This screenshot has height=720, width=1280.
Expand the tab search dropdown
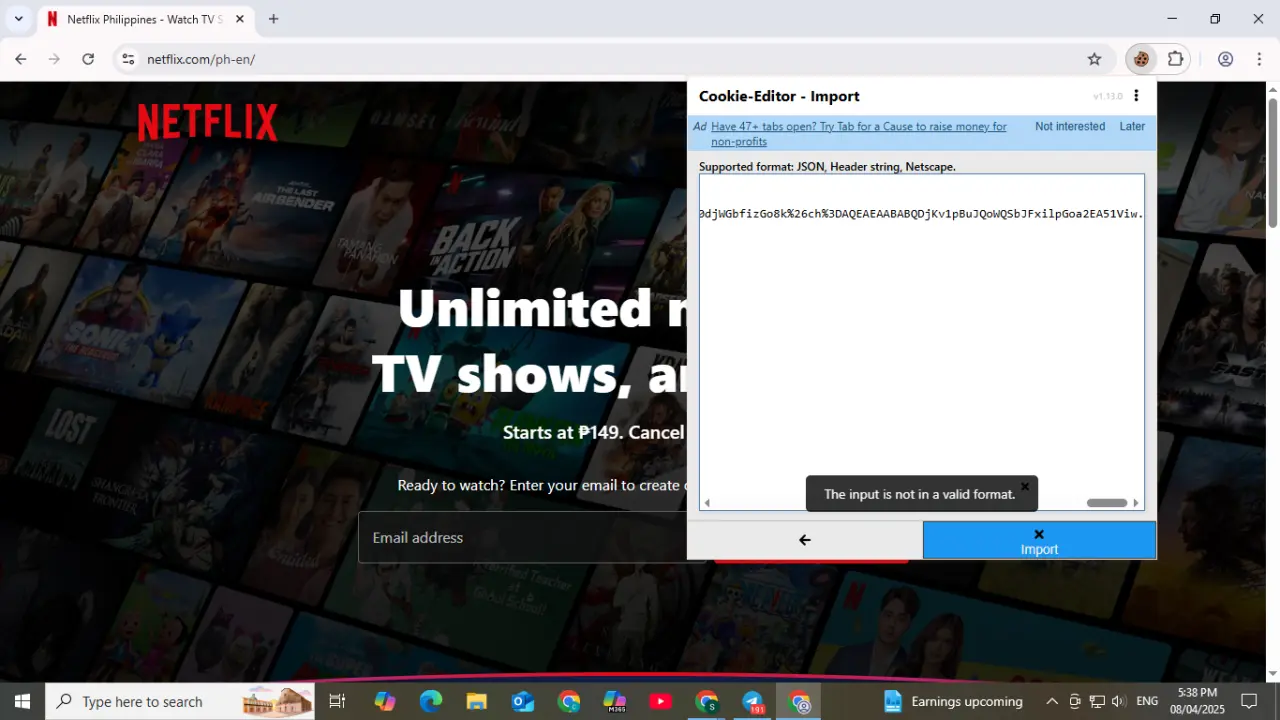coord(18,19)
